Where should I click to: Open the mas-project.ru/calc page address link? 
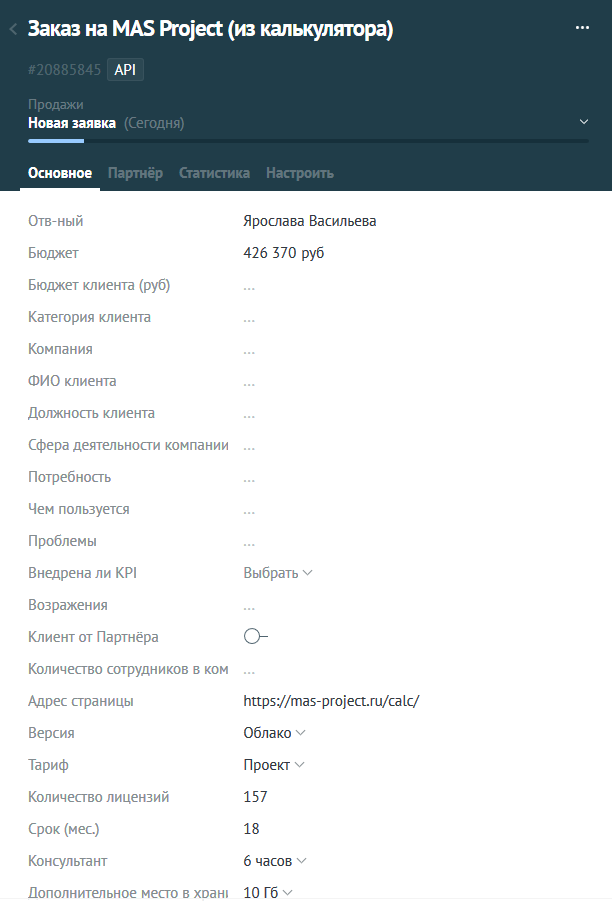331,701
